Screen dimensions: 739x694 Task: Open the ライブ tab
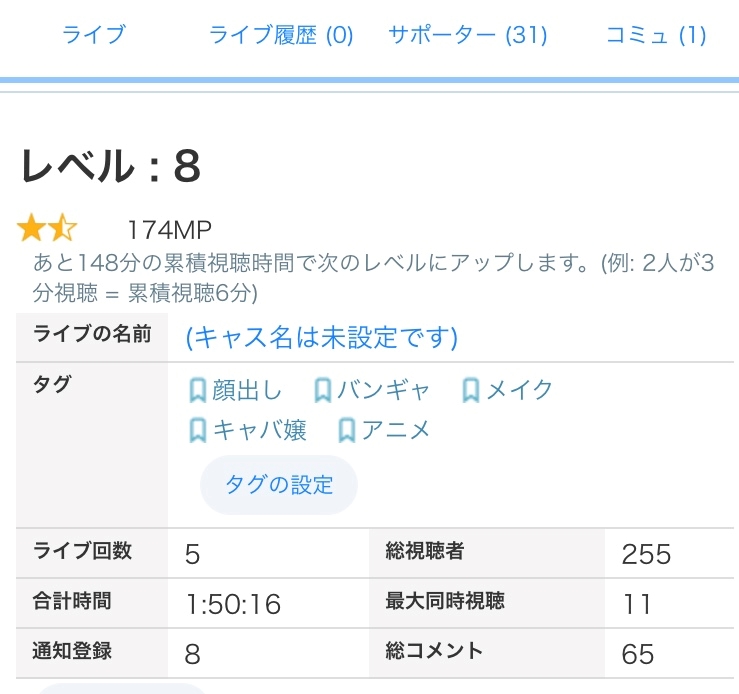point(94,35)
